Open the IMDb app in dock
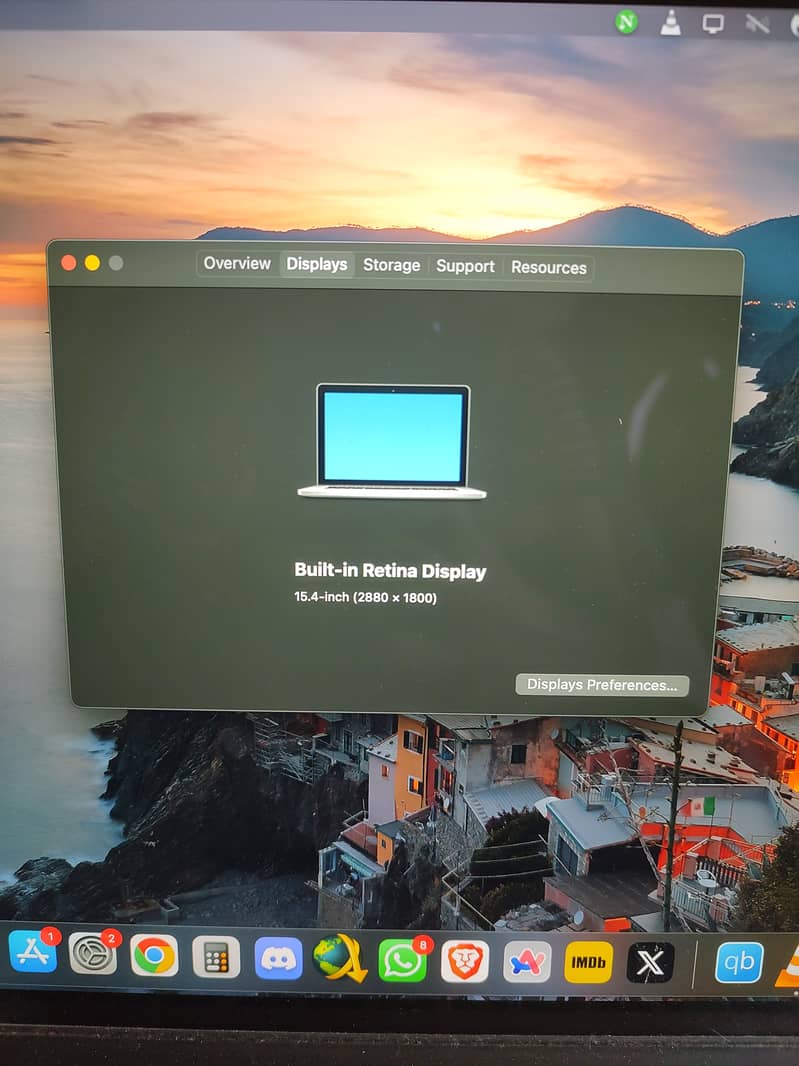 coord(588,962)
